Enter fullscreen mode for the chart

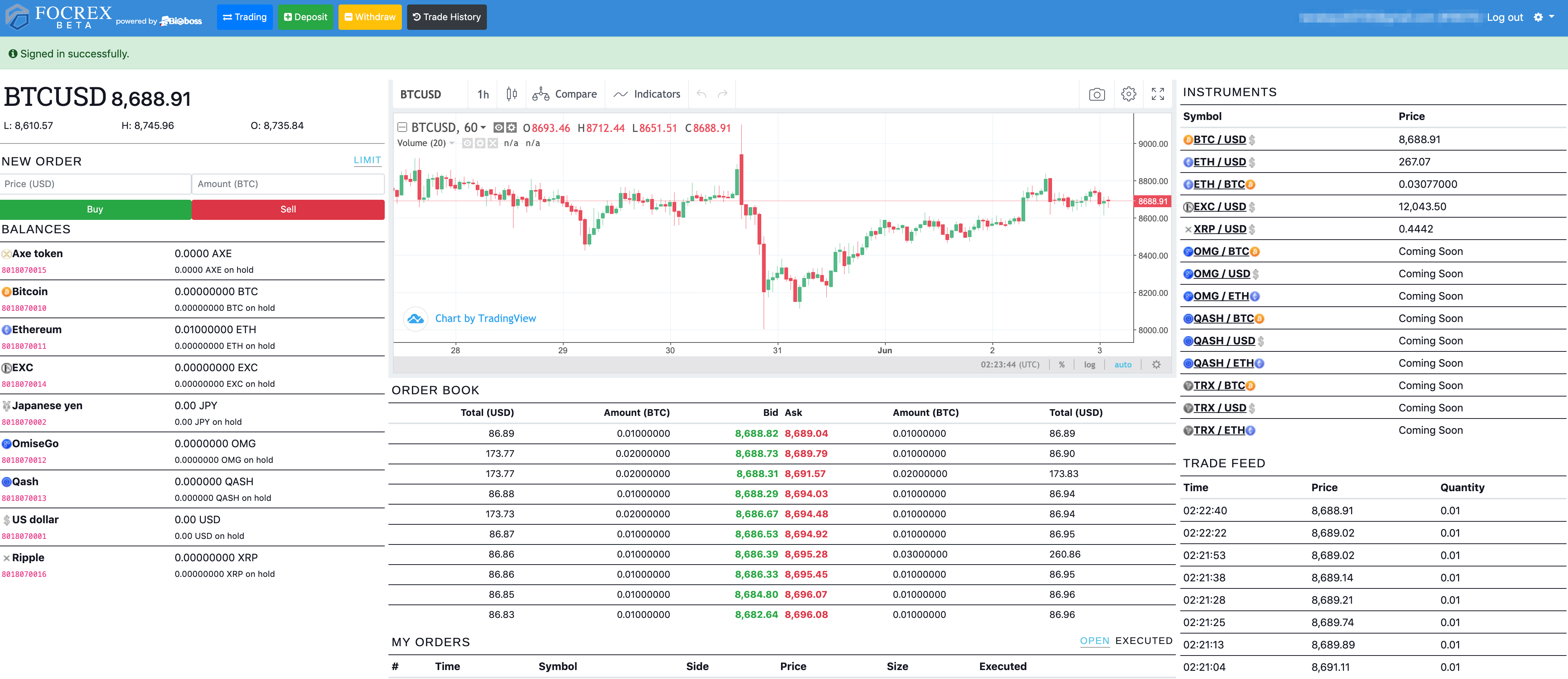point(1157,94)
